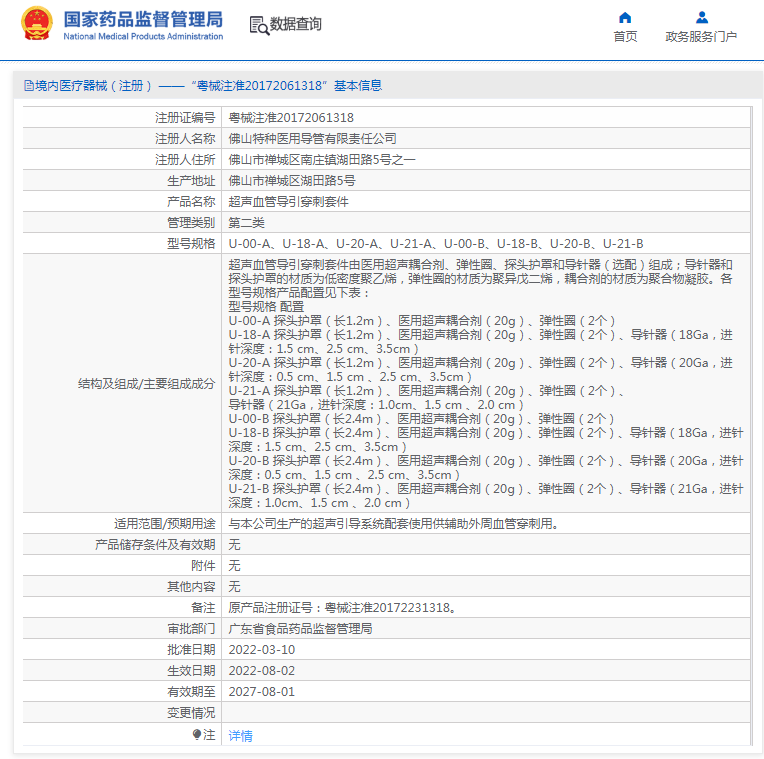Go to 首页 text link
This screenshot has height=759, width=764.
pos(625,37)
